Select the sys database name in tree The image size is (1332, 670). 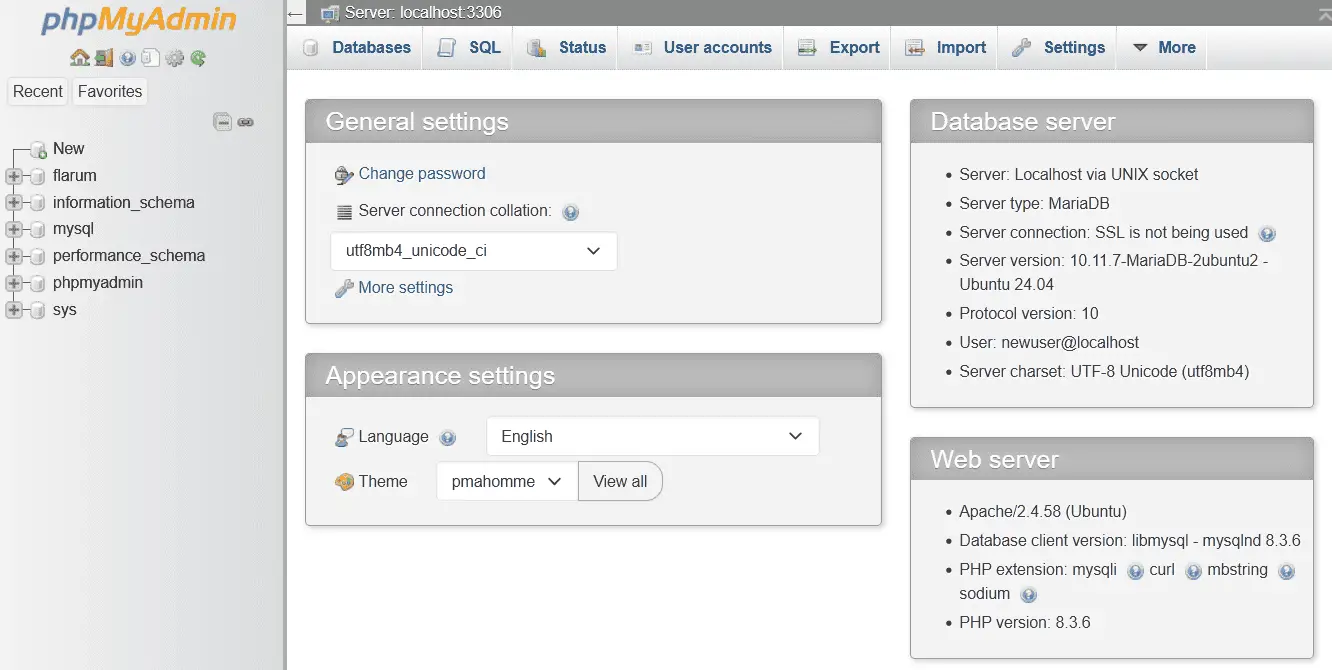pos(65,309)
